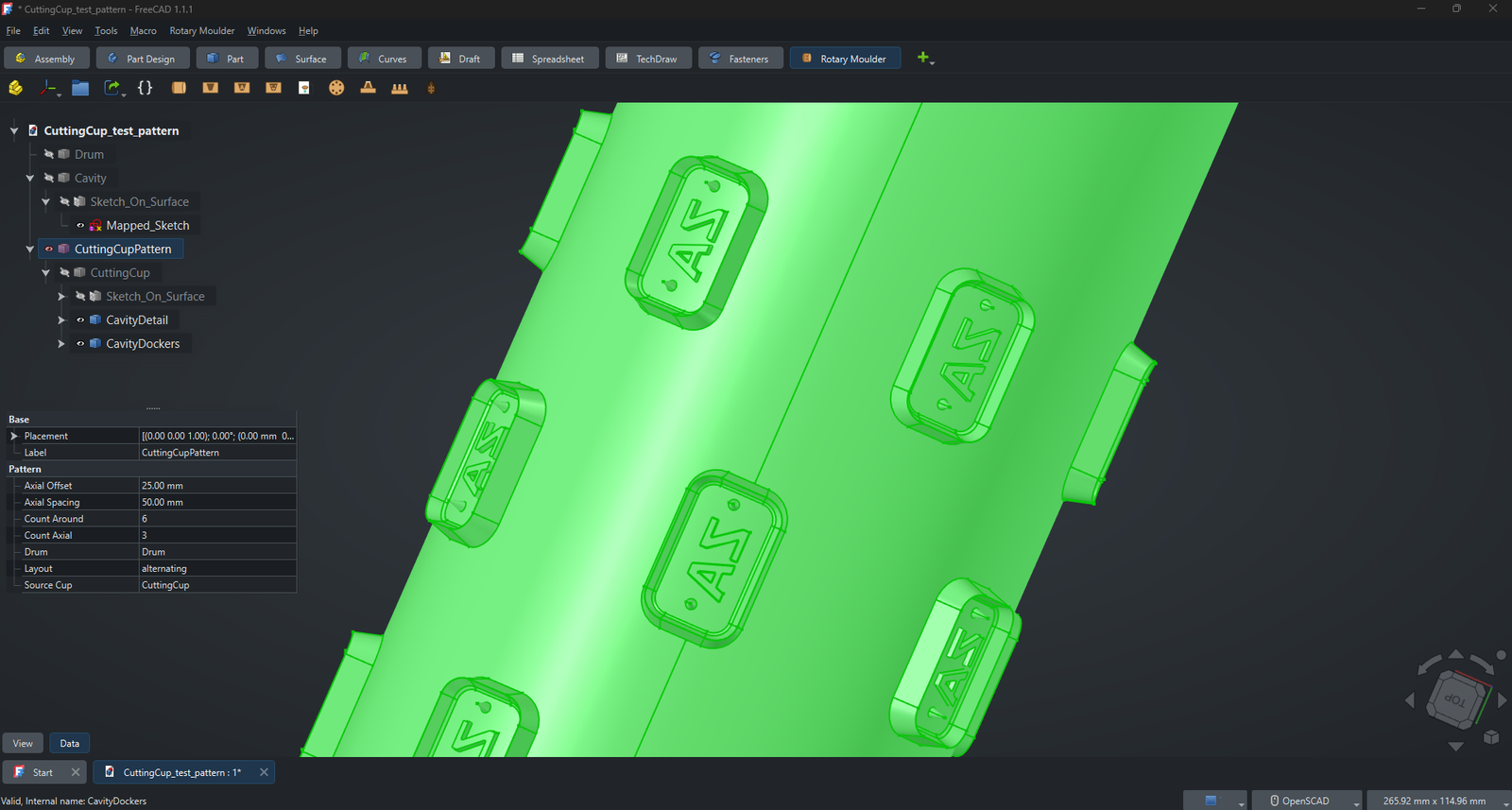Viewport: 1512px width, 810px height.
Task: Click the yellow block icon in the toolbar
Action: [x=15, y=88]
